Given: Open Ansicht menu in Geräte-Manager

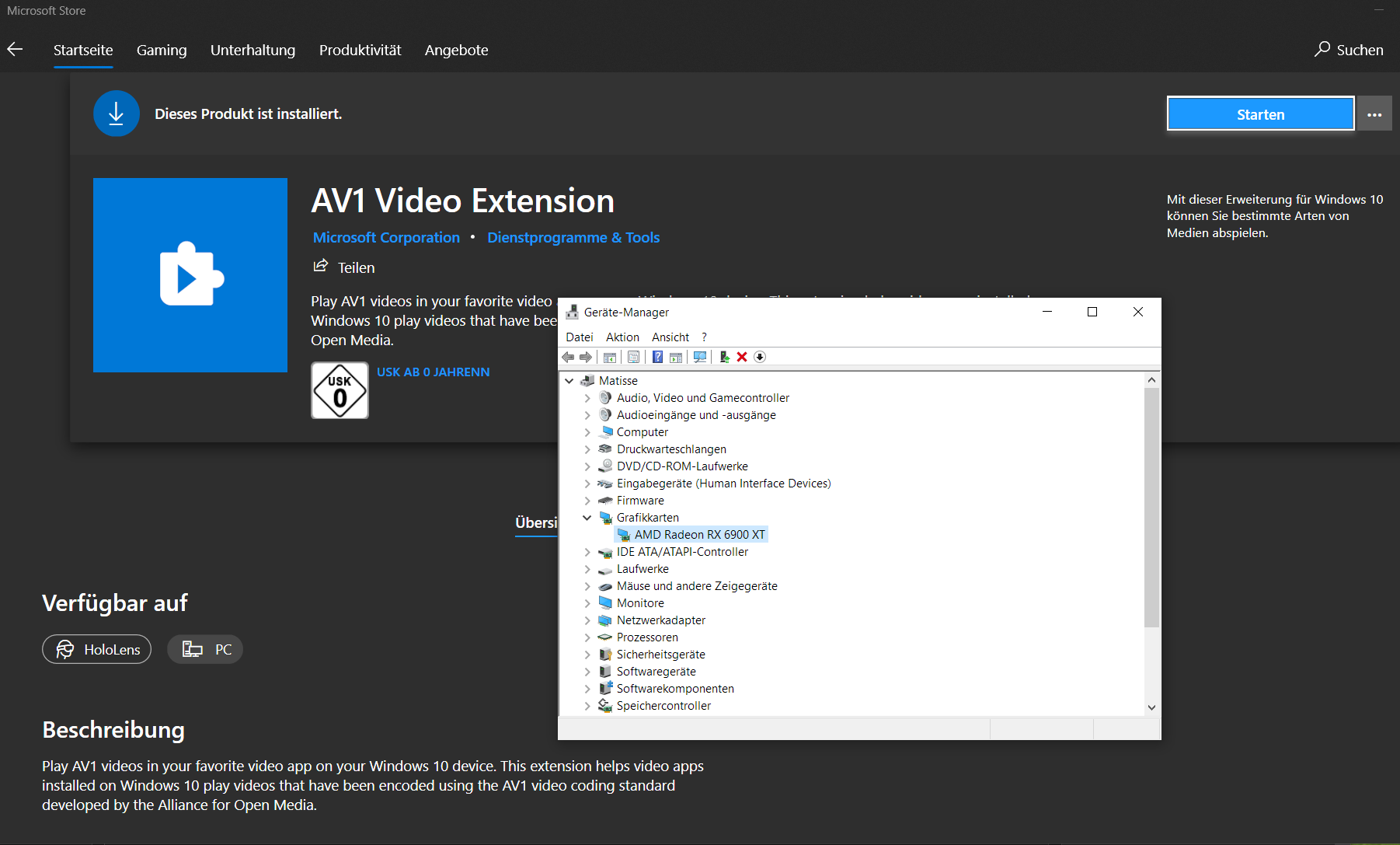Looking at the screenshot, I should [x=670, y=337].
